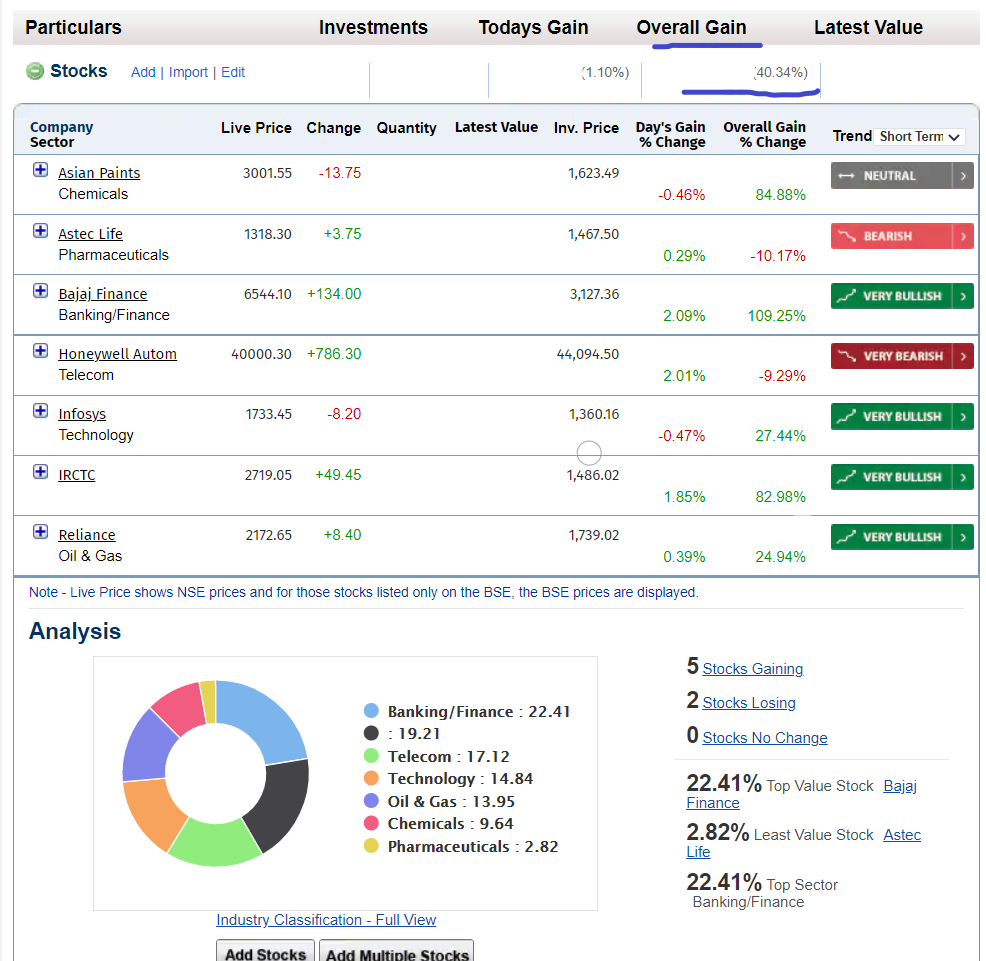Image resolution: width=986 pixels, height=961 pixels.
Task: Open the Reliance company link
Action: pyautogui.click(x=87, y=535)
